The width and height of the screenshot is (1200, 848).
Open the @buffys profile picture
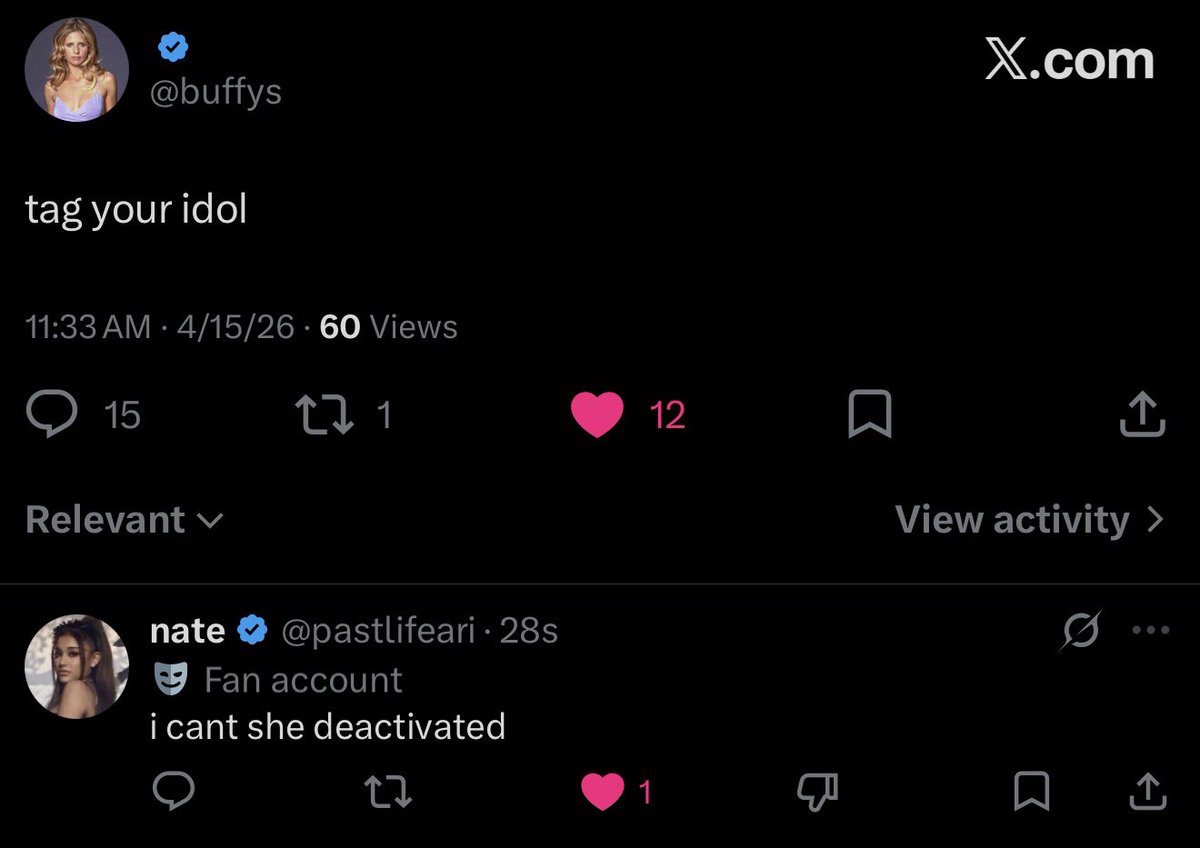[76, 69]
